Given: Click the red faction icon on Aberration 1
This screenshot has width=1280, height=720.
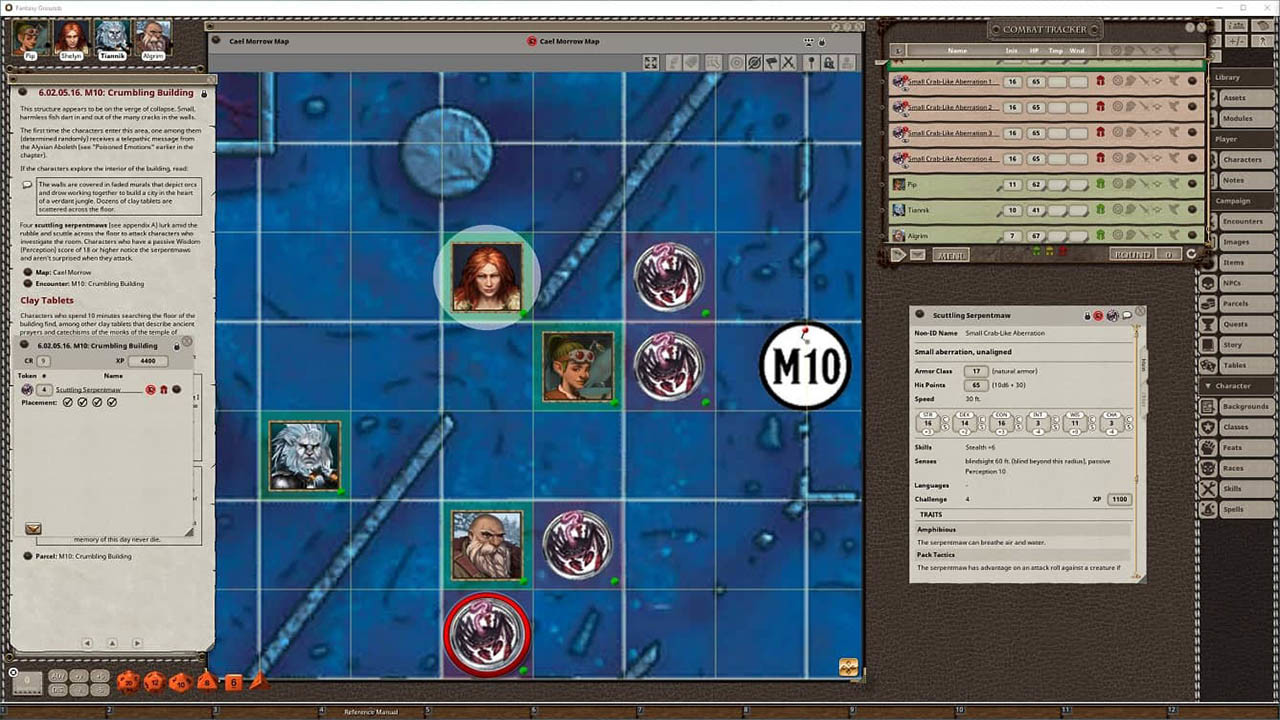Looking at the screenshot, I should (x=1100, y=81).
